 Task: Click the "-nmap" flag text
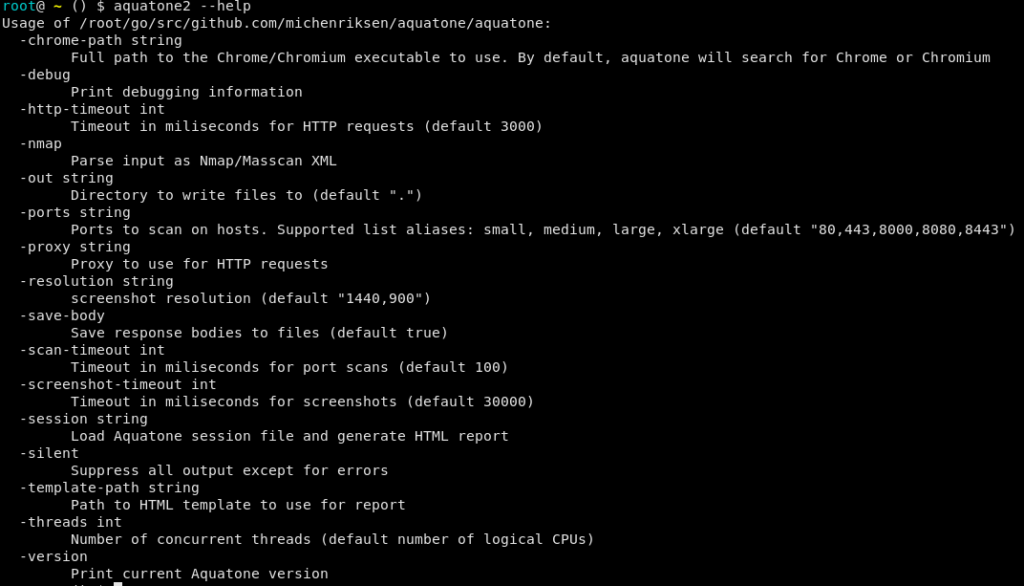click(40, 144)
